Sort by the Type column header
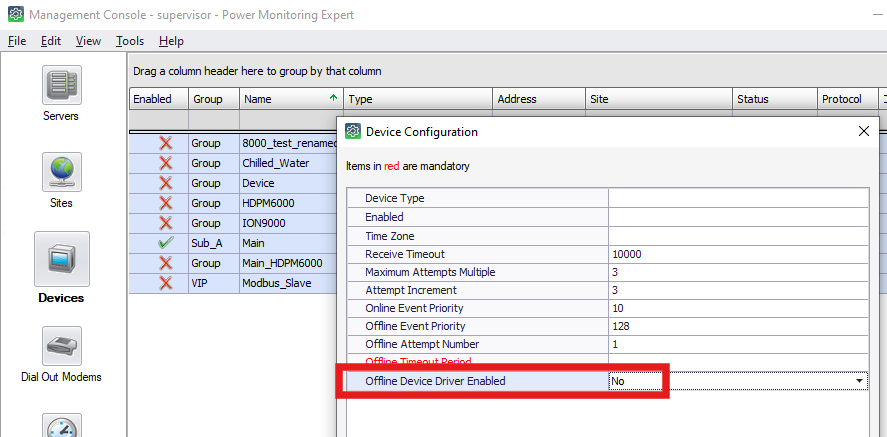887x437 pixels. 418,99
